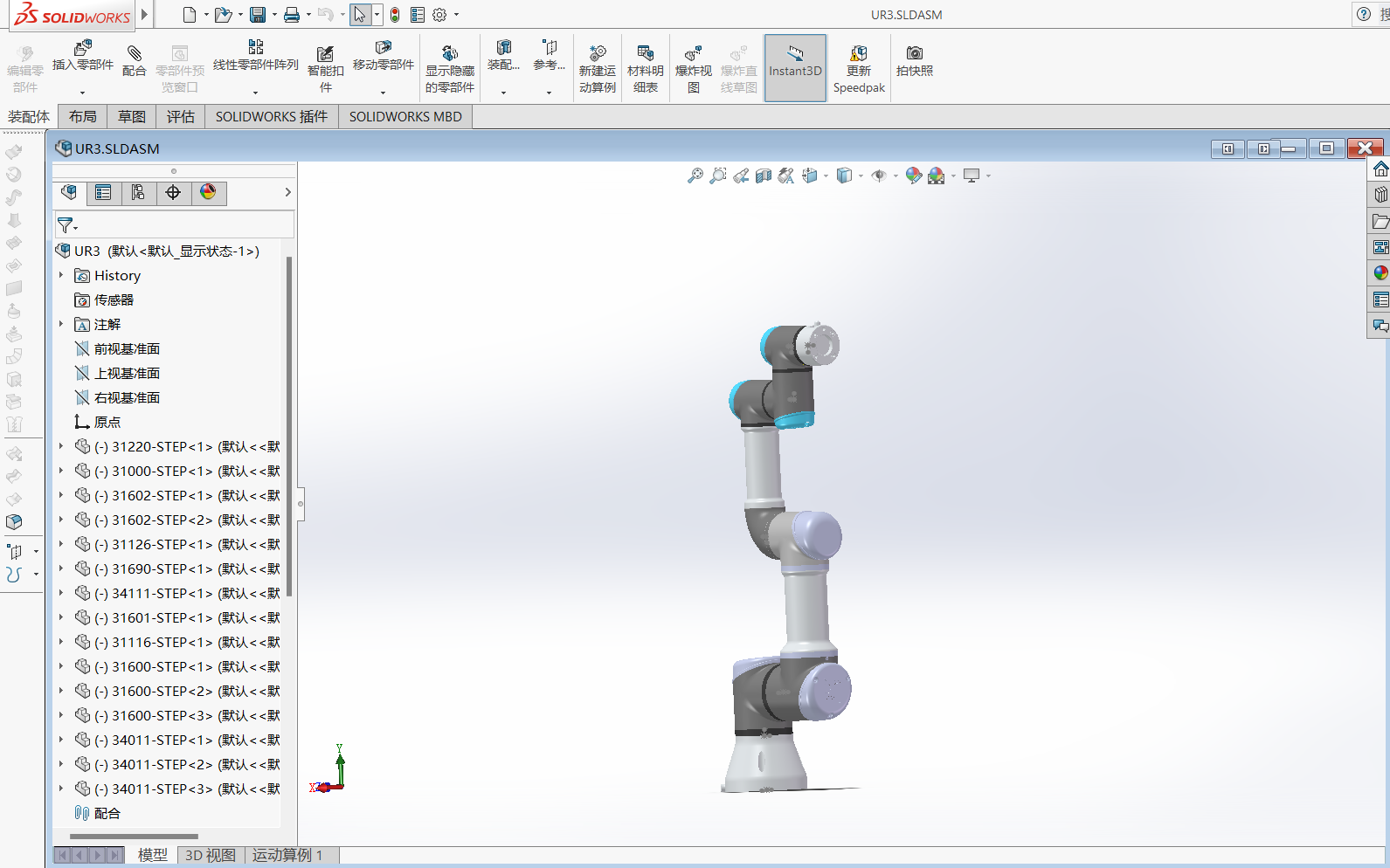Image resolution: width=1390 pixels, height=868 pixels.
Task: Expand the 31220-STEP<1> component
Action: point(61,446)
